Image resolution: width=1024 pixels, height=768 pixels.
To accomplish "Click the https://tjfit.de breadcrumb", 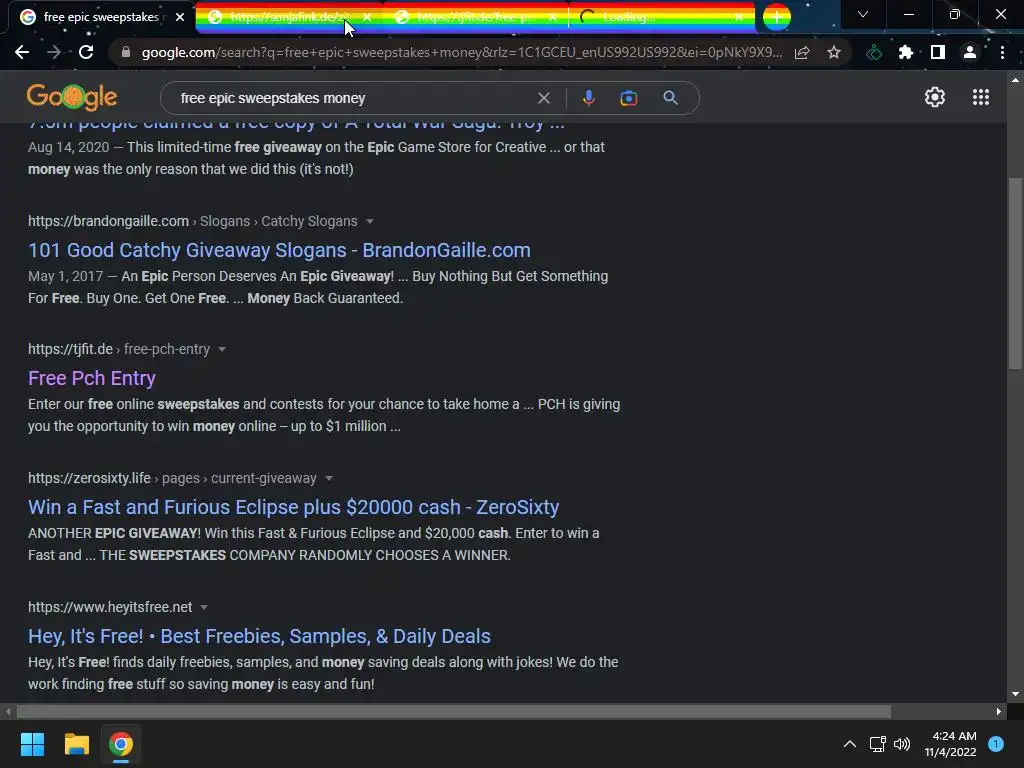I will click(71, 349).
